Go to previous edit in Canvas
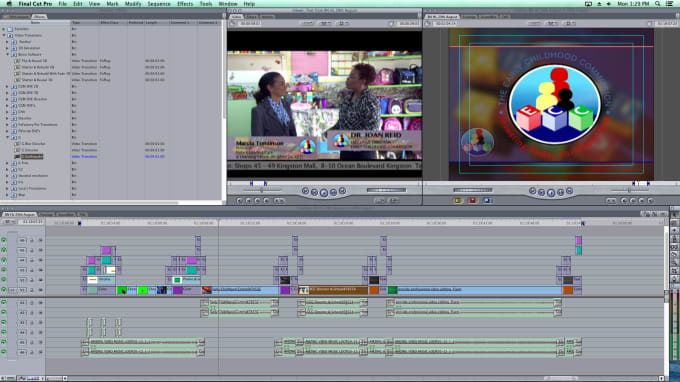Screen dimensions: 680x382 533,191
